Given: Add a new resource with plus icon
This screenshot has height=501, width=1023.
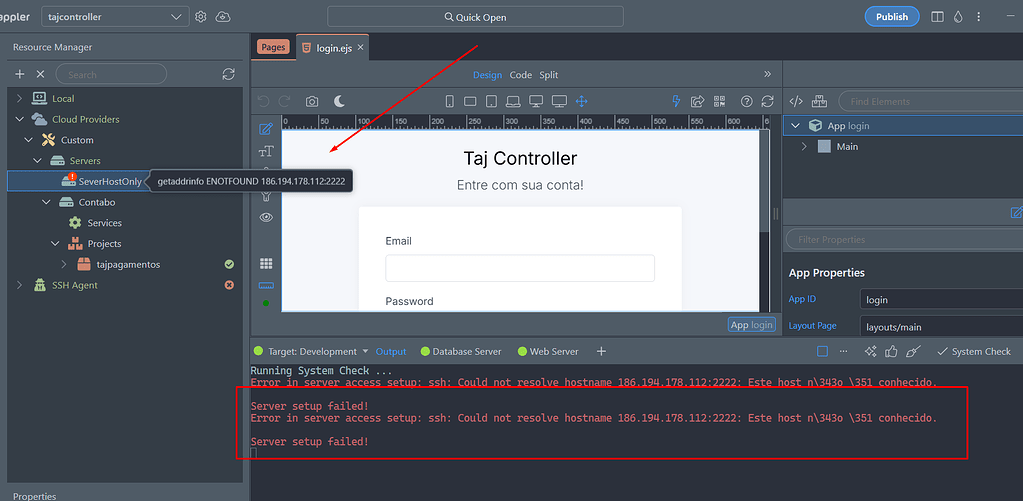Looking at the screenshot, I should coord(20,74).
